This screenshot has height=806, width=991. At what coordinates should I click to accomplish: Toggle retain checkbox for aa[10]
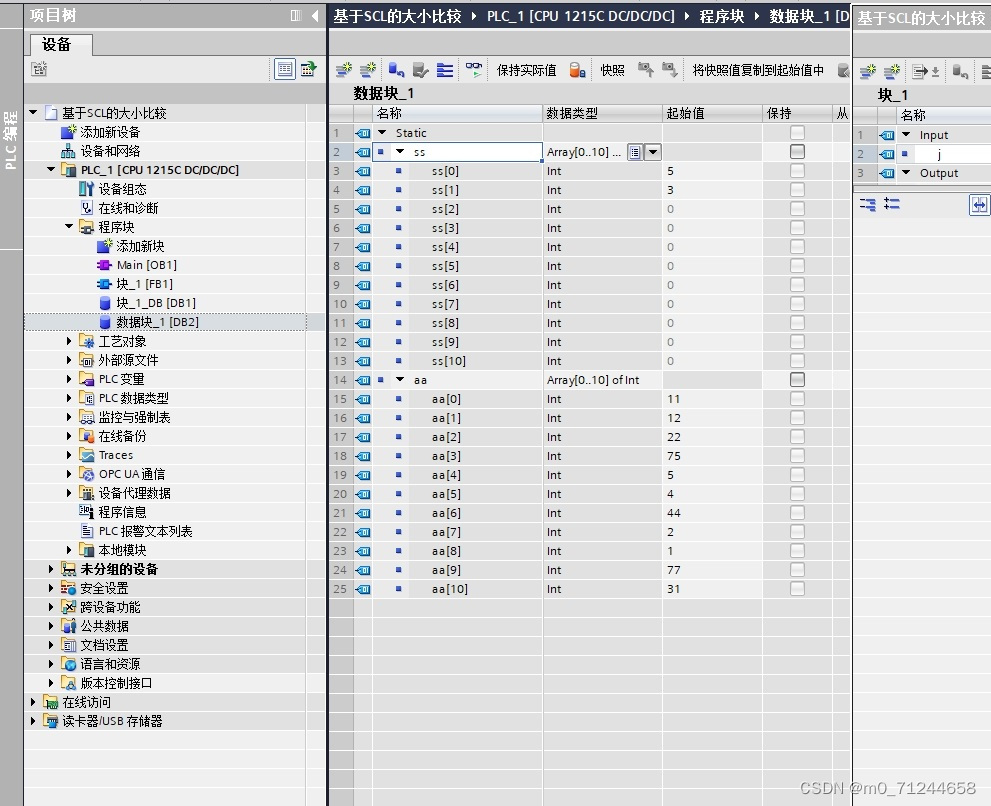point(798,589)
